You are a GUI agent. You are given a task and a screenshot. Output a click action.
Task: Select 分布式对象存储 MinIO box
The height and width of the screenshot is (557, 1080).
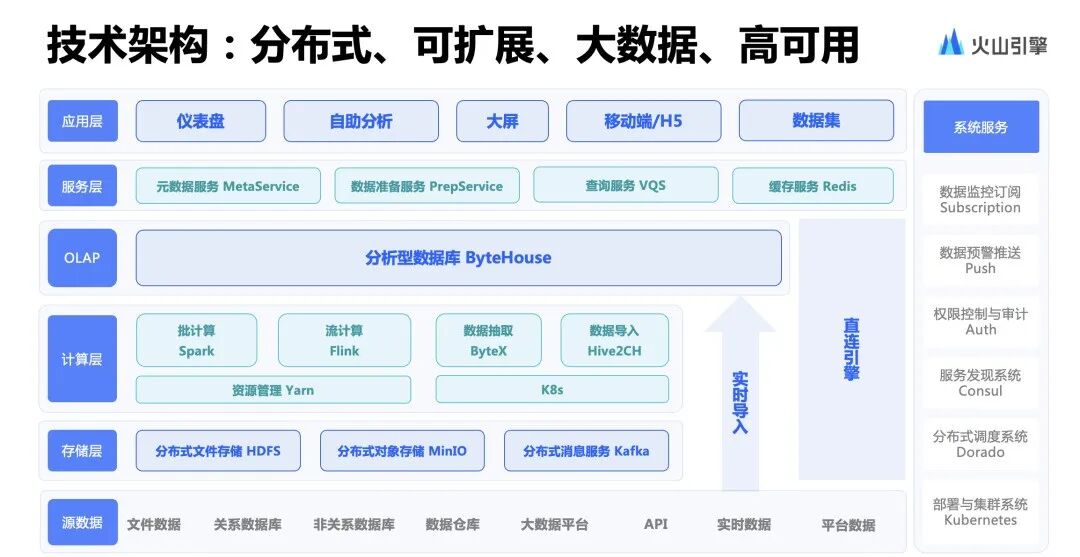coord(402,451)
